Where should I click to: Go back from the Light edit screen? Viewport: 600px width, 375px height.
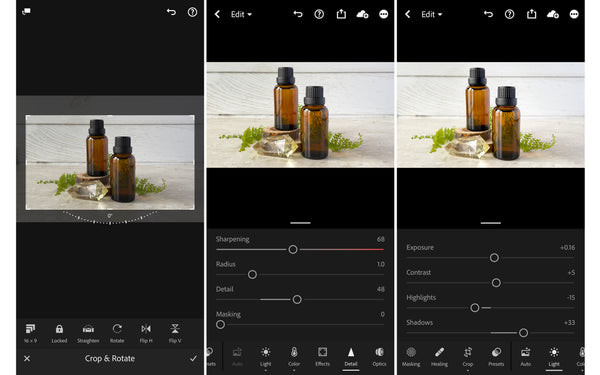(x=408, y=14)
